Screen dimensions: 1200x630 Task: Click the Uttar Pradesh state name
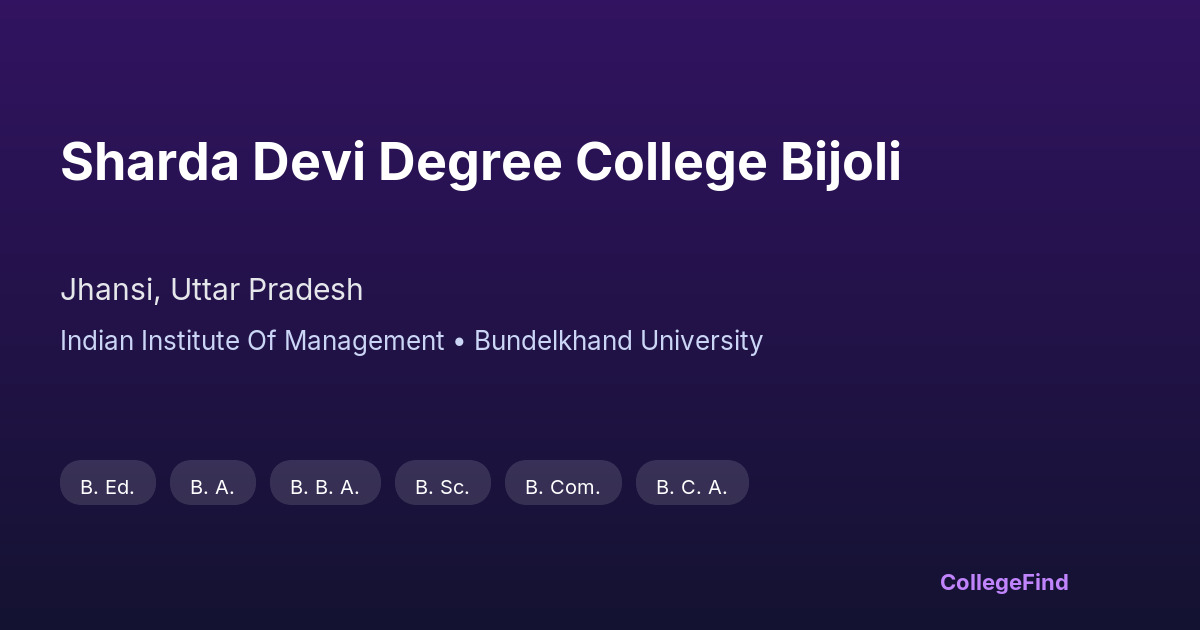(x=266, y=290)
